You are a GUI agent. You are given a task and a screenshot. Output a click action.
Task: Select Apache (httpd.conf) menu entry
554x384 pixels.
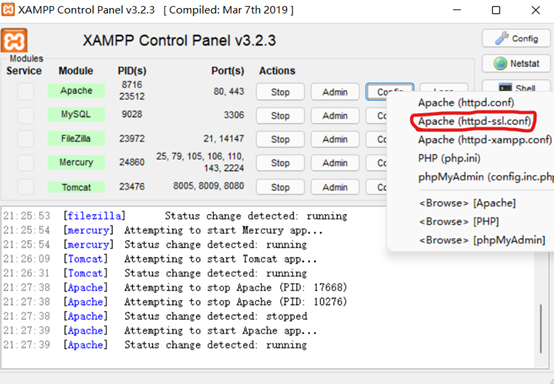click(x=466, y=102)
